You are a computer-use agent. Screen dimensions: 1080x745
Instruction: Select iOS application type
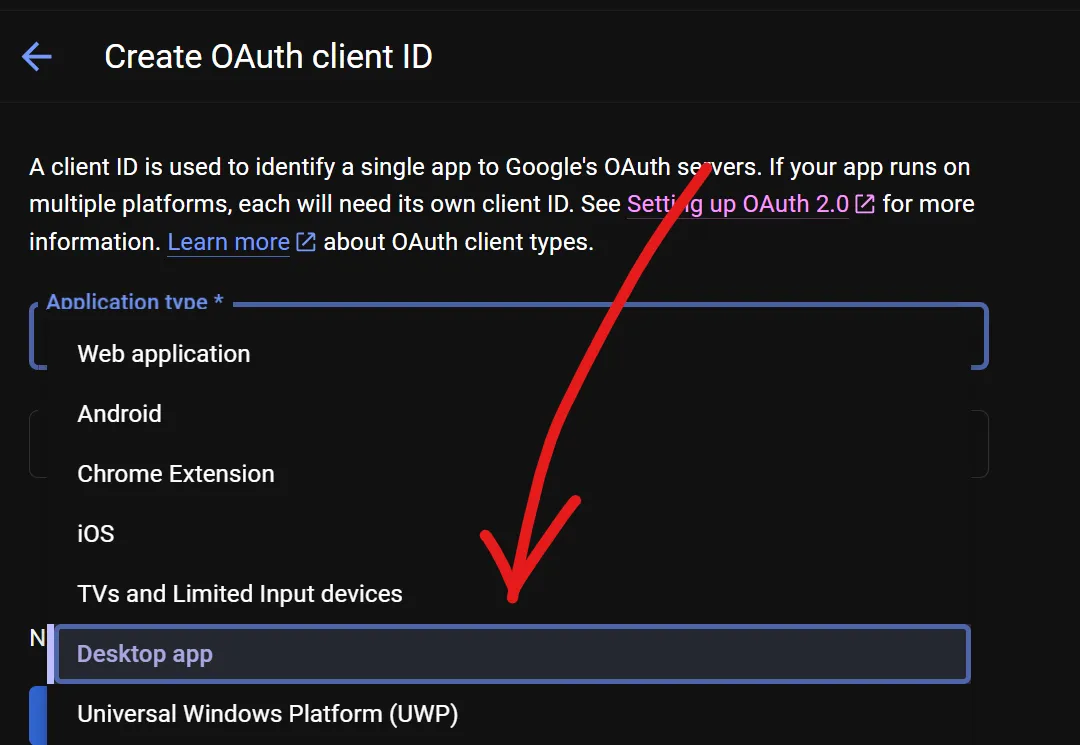coord(509,534)
